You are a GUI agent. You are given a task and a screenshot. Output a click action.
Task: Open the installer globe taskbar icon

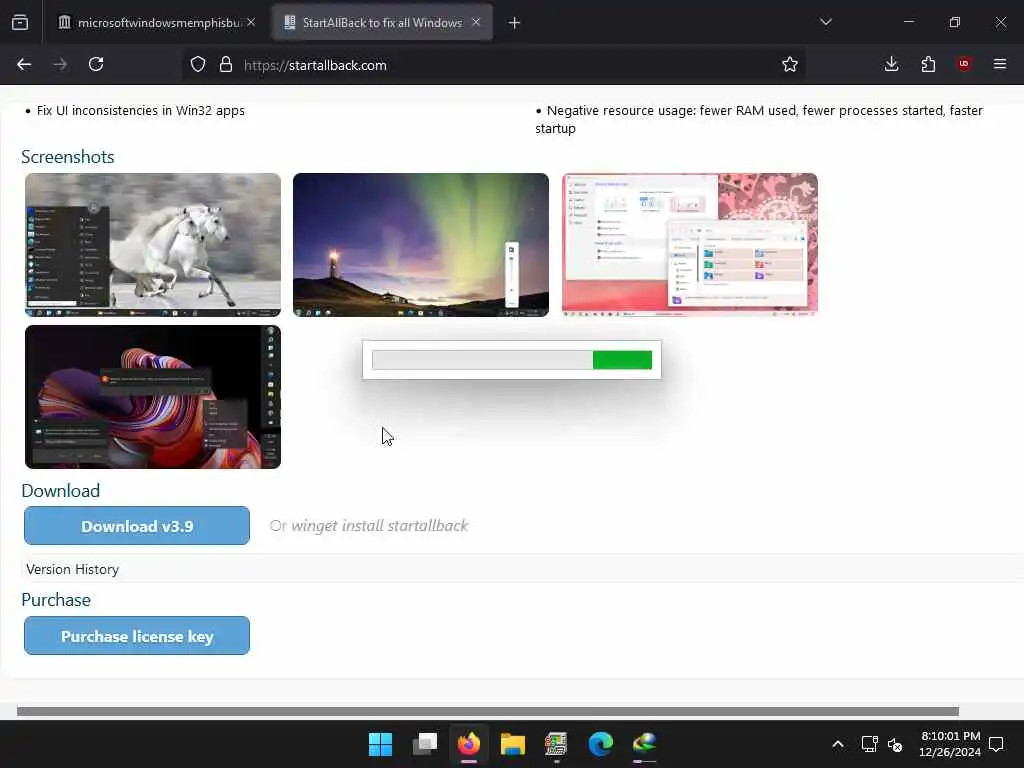(645, 744)
